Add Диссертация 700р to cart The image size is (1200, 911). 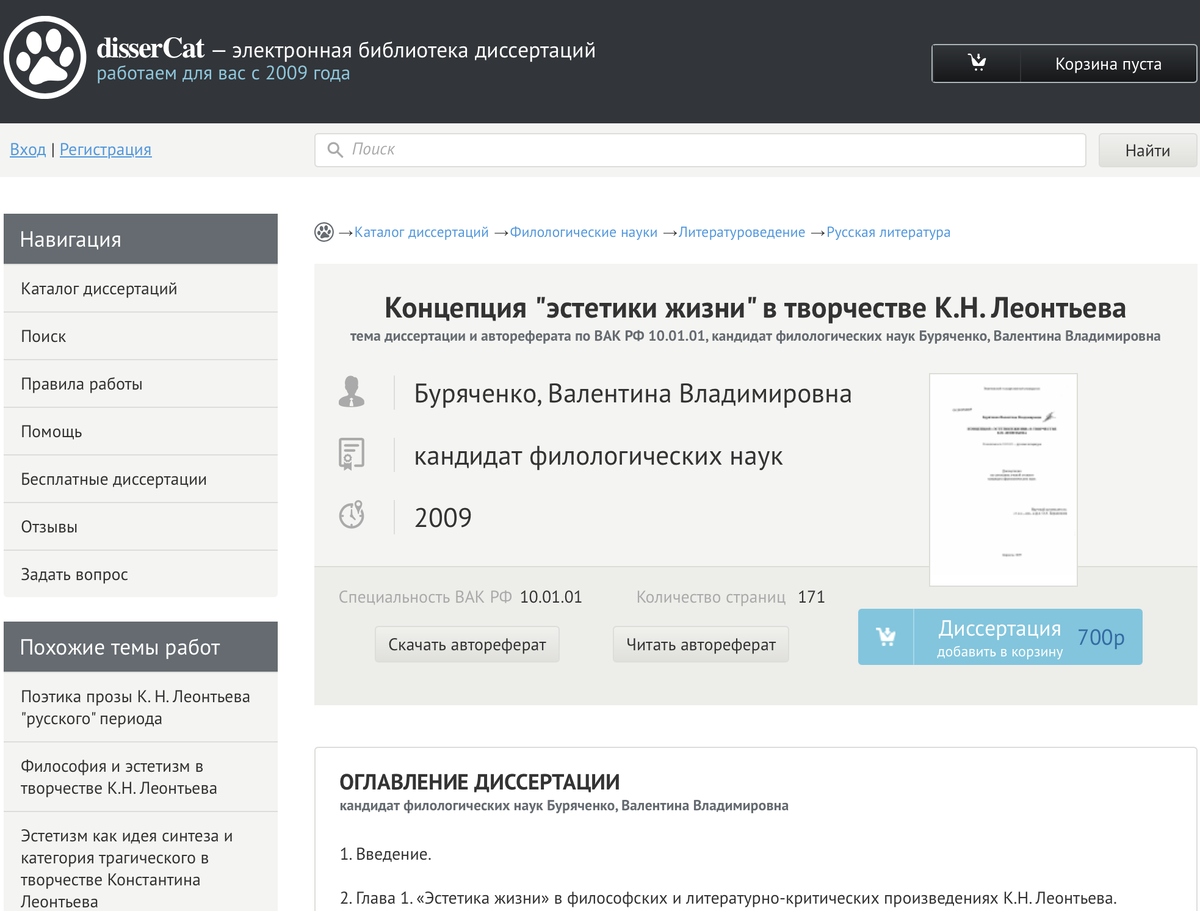(1000, 637)
